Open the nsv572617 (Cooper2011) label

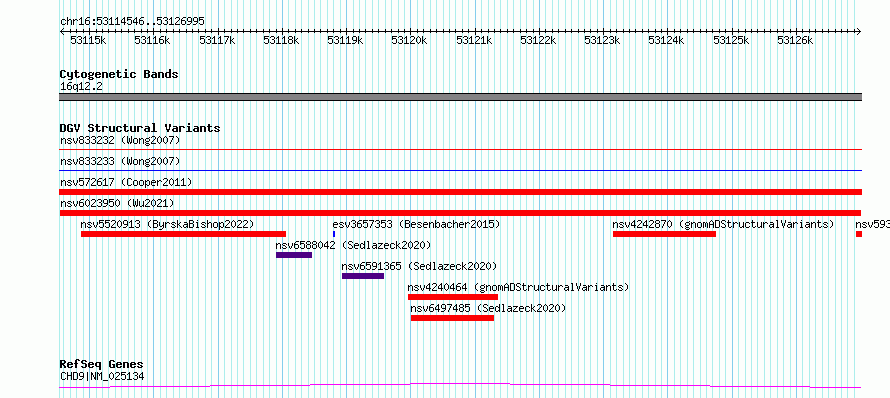click(126, 182)
